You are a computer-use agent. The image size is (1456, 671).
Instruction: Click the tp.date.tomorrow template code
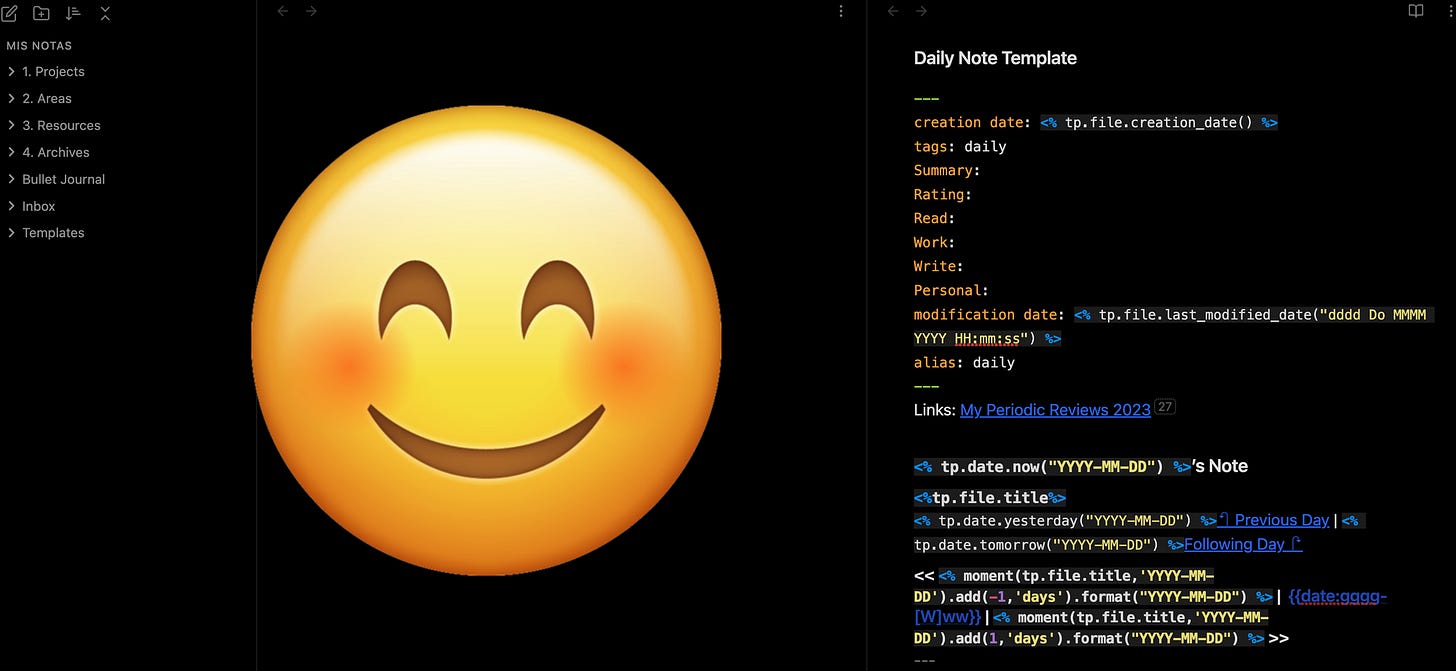coord(1048,544)
